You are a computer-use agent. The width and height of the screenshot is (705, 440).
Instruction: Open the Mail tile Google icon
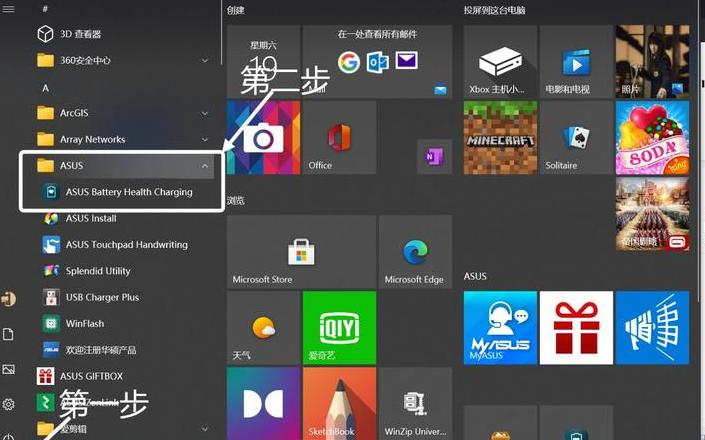(x=349, y=62)
